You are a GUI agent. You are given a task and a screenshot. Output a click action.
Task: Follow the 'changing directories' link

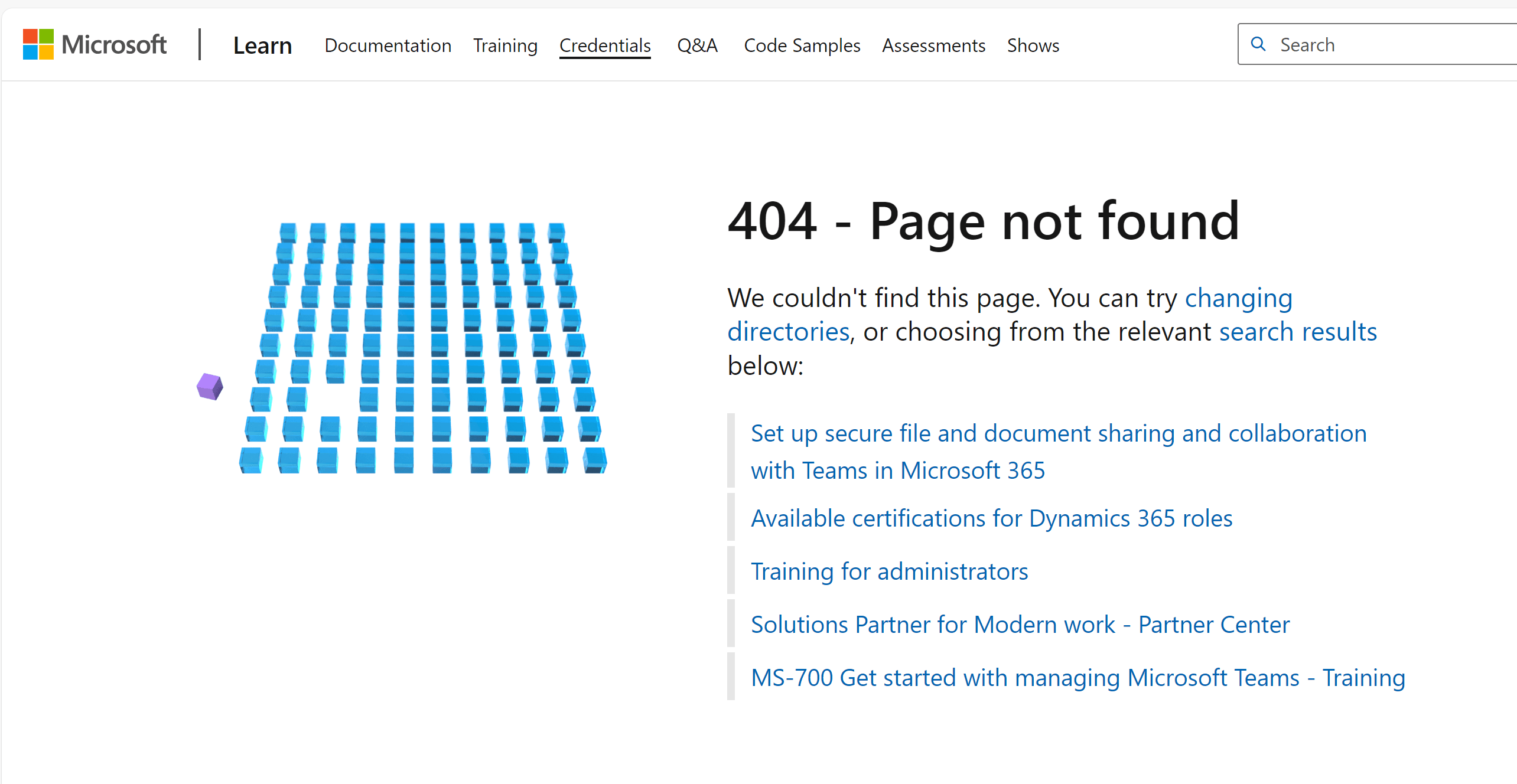(x=1010, y=315)
